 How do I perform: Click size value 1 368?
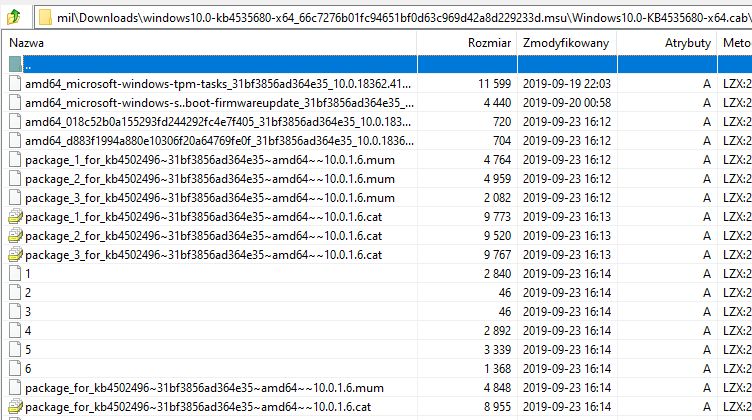tap(497, 369)
